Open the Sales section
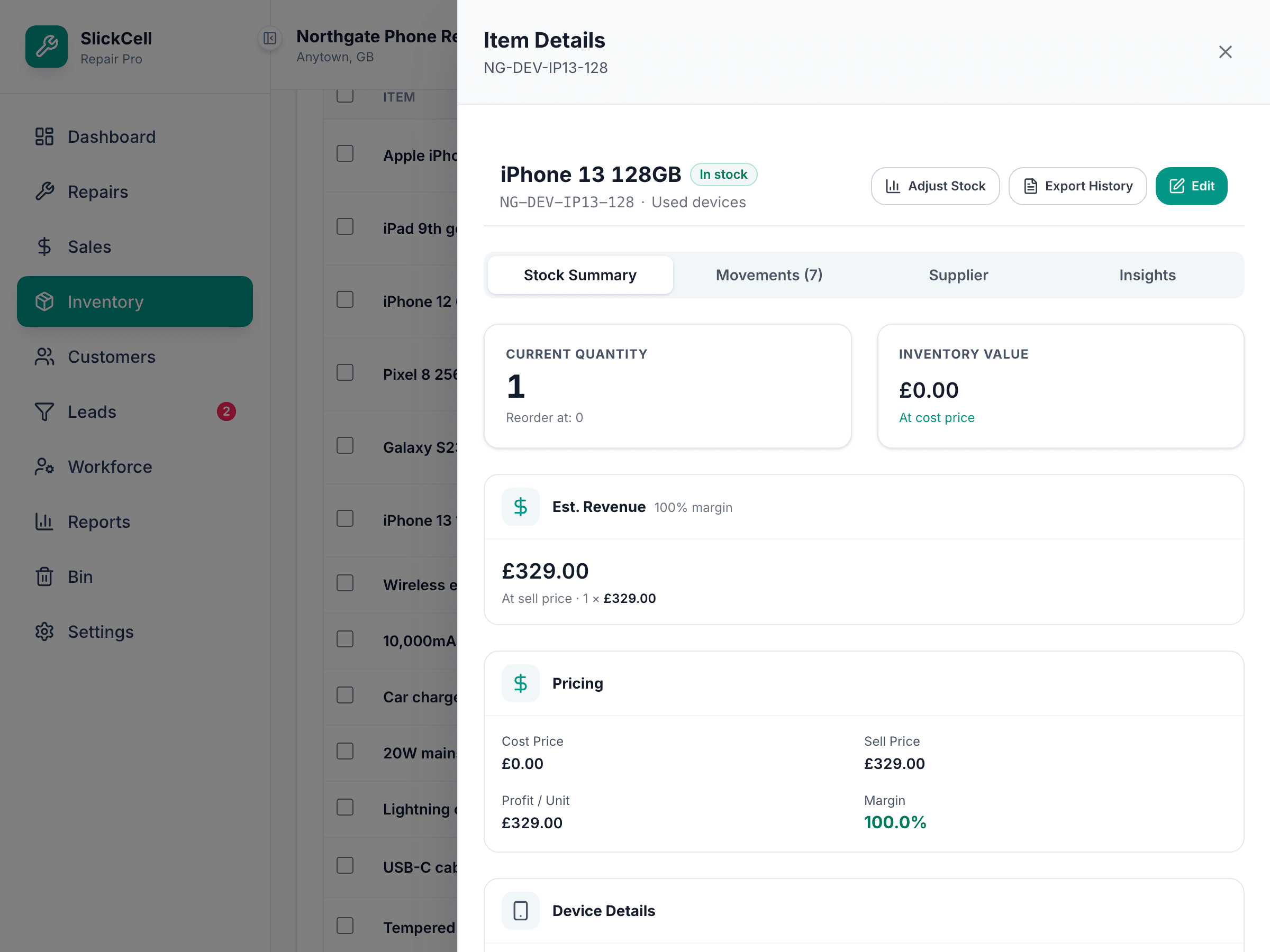 click(x=135, y=247)
